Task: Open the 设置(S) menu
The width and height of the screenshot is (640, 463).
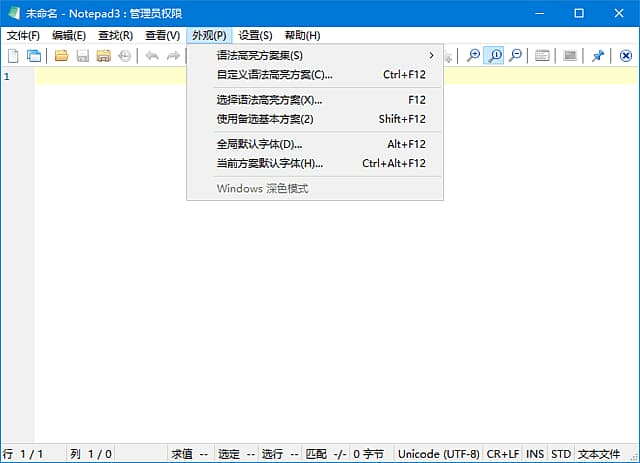Action: 255,35
